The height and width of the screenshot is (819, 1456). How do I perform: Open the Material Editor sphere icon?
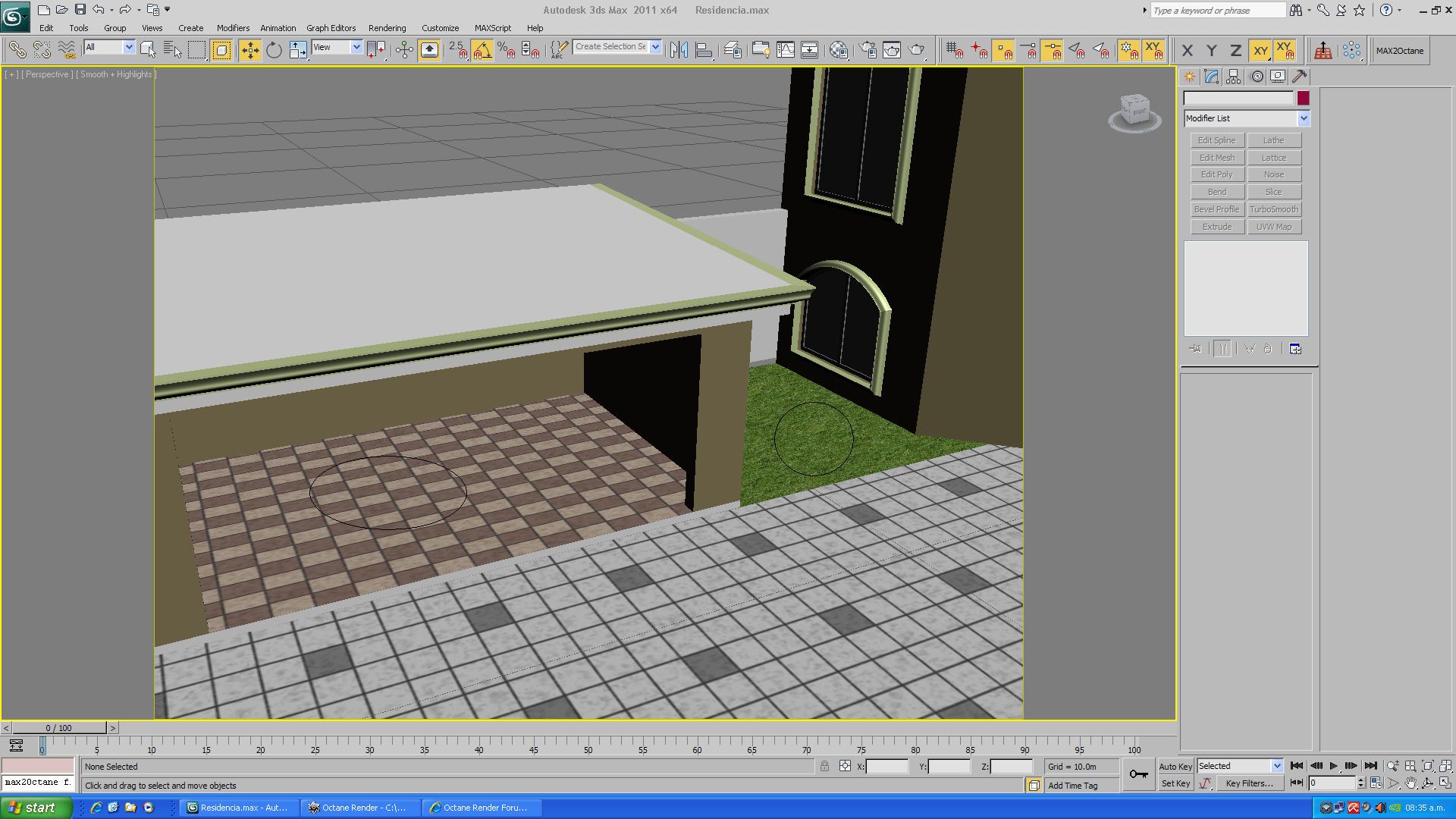point(839,50)
